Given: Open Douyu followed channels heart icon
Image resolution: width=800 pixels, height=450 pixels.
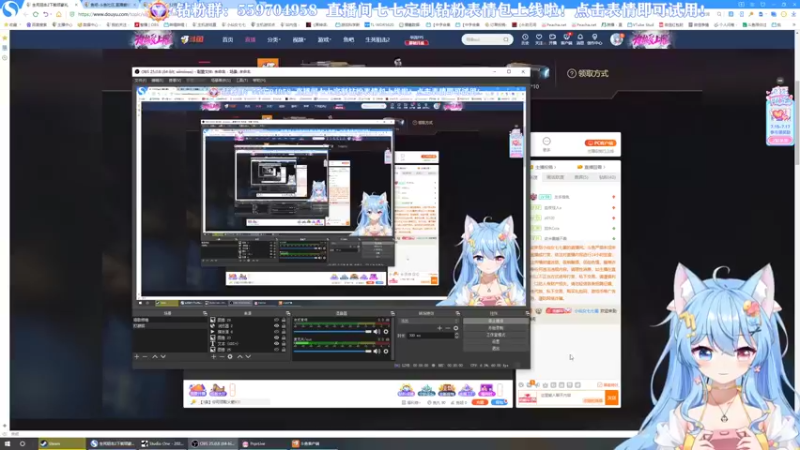Looking at the screenshot, I should pyautogui.click(x=539, y=39).
